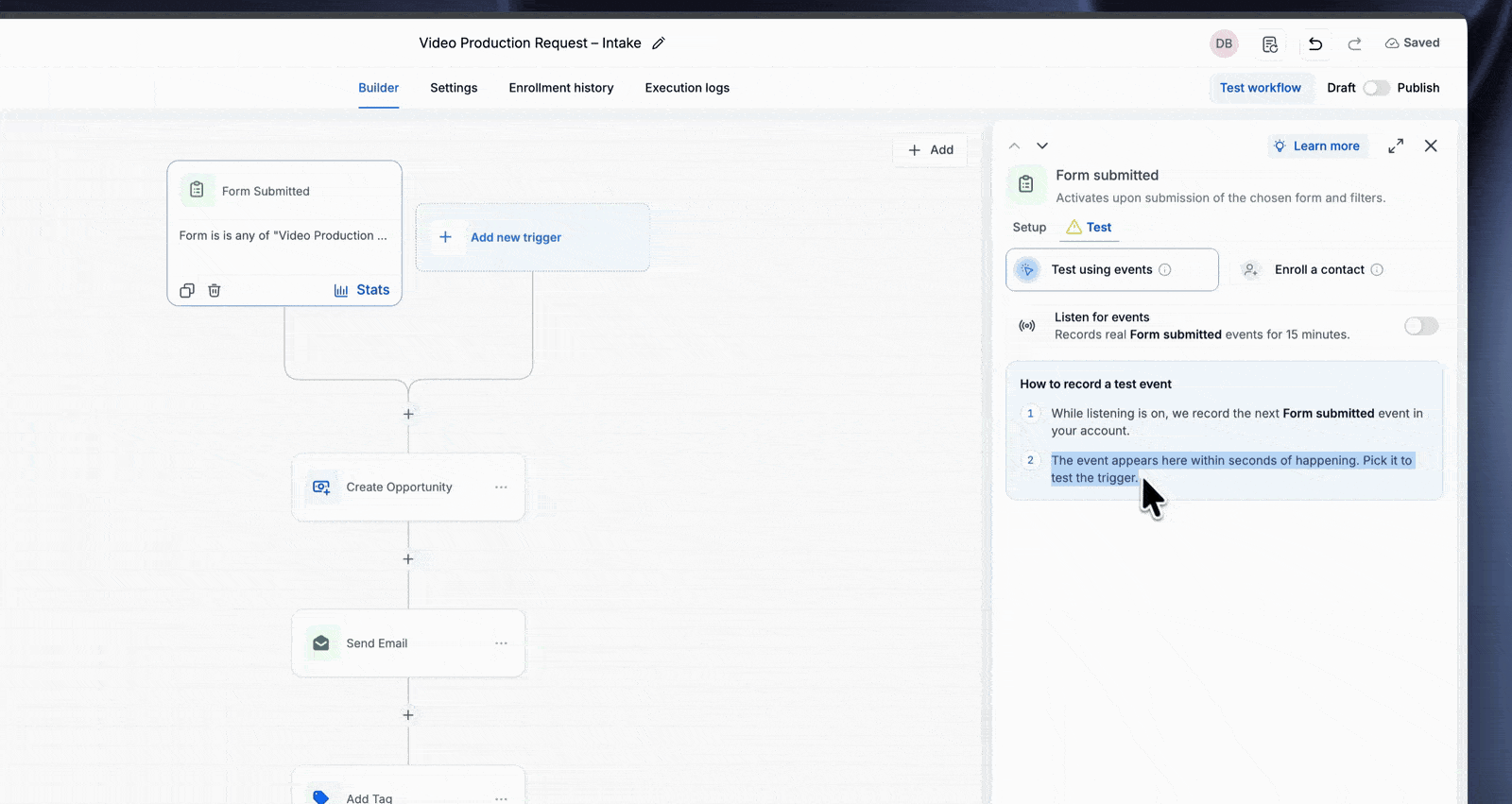Click Add new trigger
This screenshot has height=804, width=1512.
533,237
